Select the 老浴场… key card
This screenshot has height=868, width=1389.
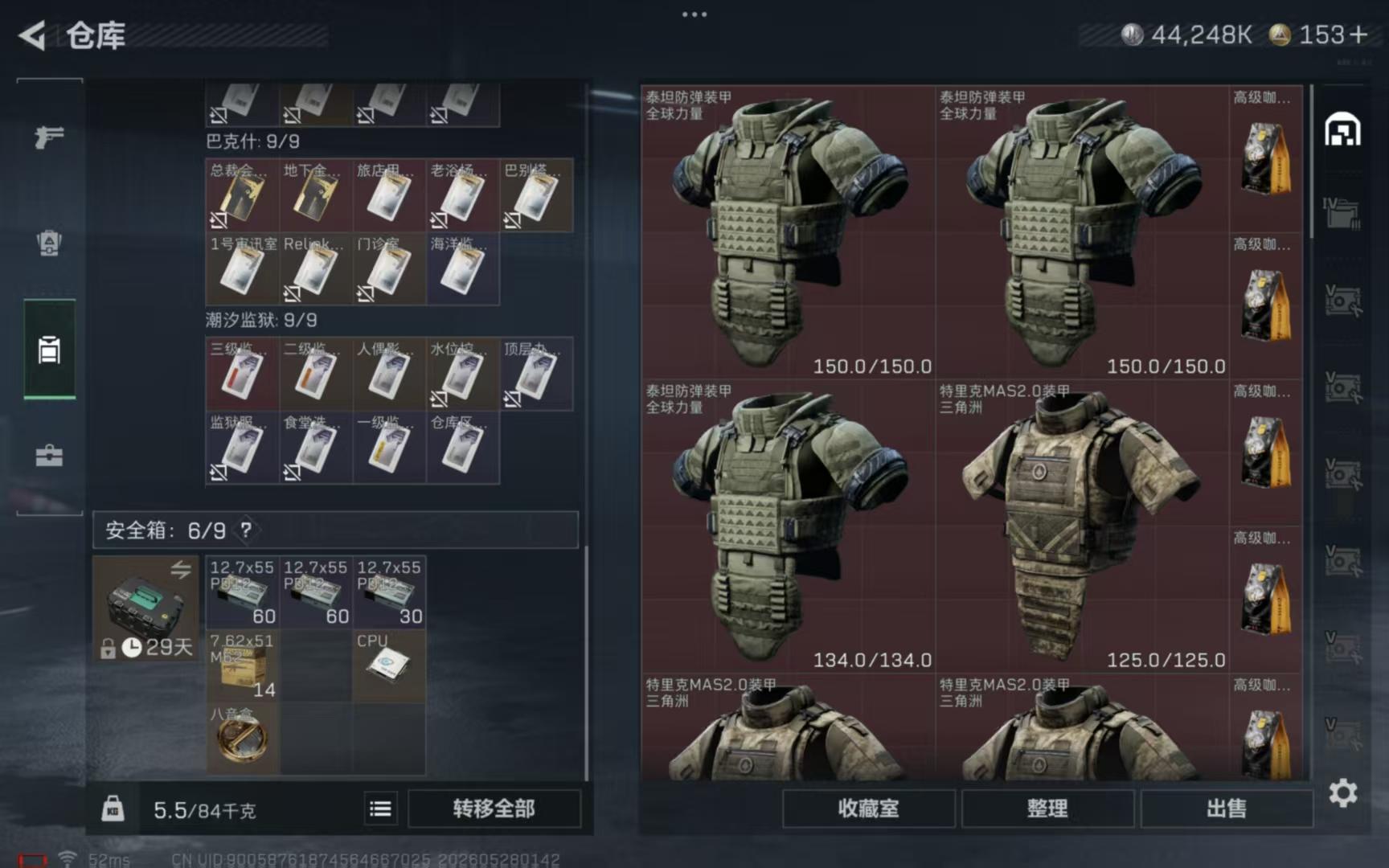[463, 195]
